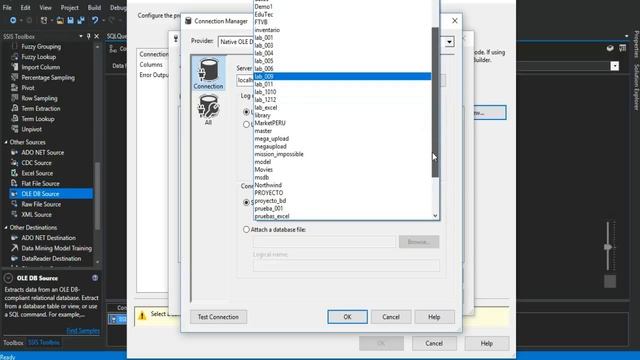
Task: Switch to the Toolbox bottom tab
Action: pos(13,342)
